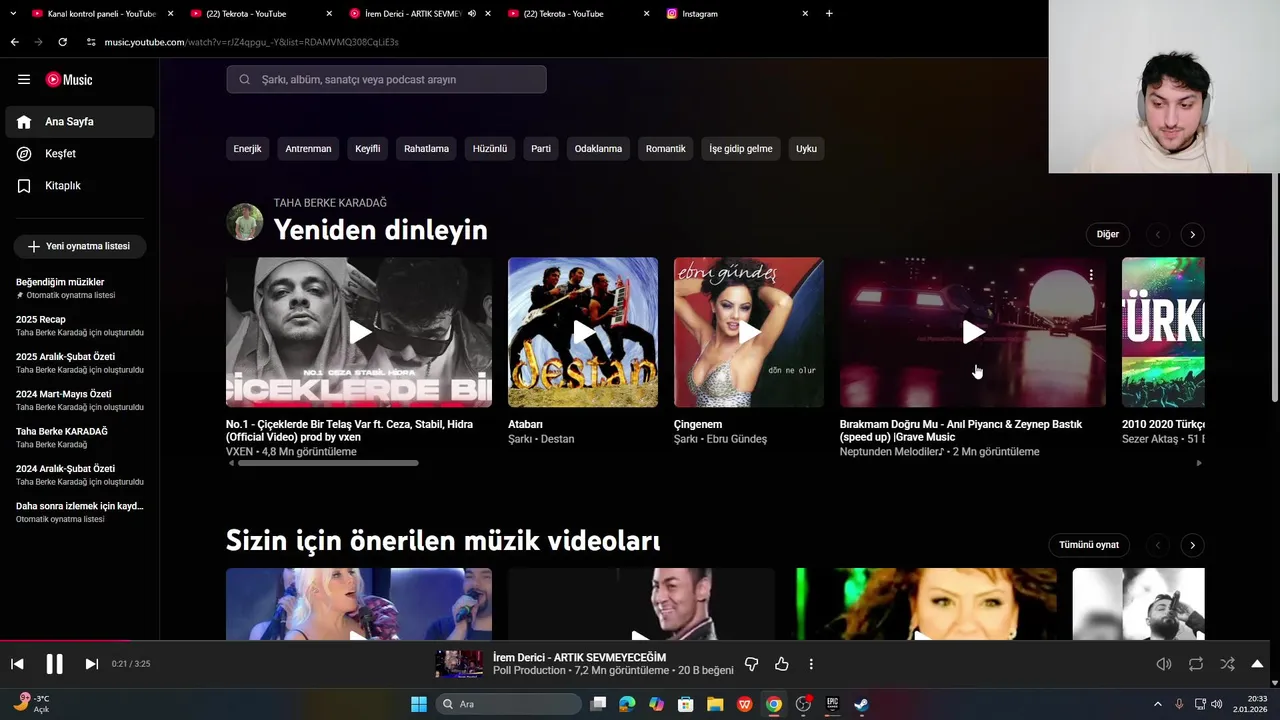Screen dimensions: 1280x720
Task: Open Kitaplık in the sidebar
Action: click(x=80, y=185)
